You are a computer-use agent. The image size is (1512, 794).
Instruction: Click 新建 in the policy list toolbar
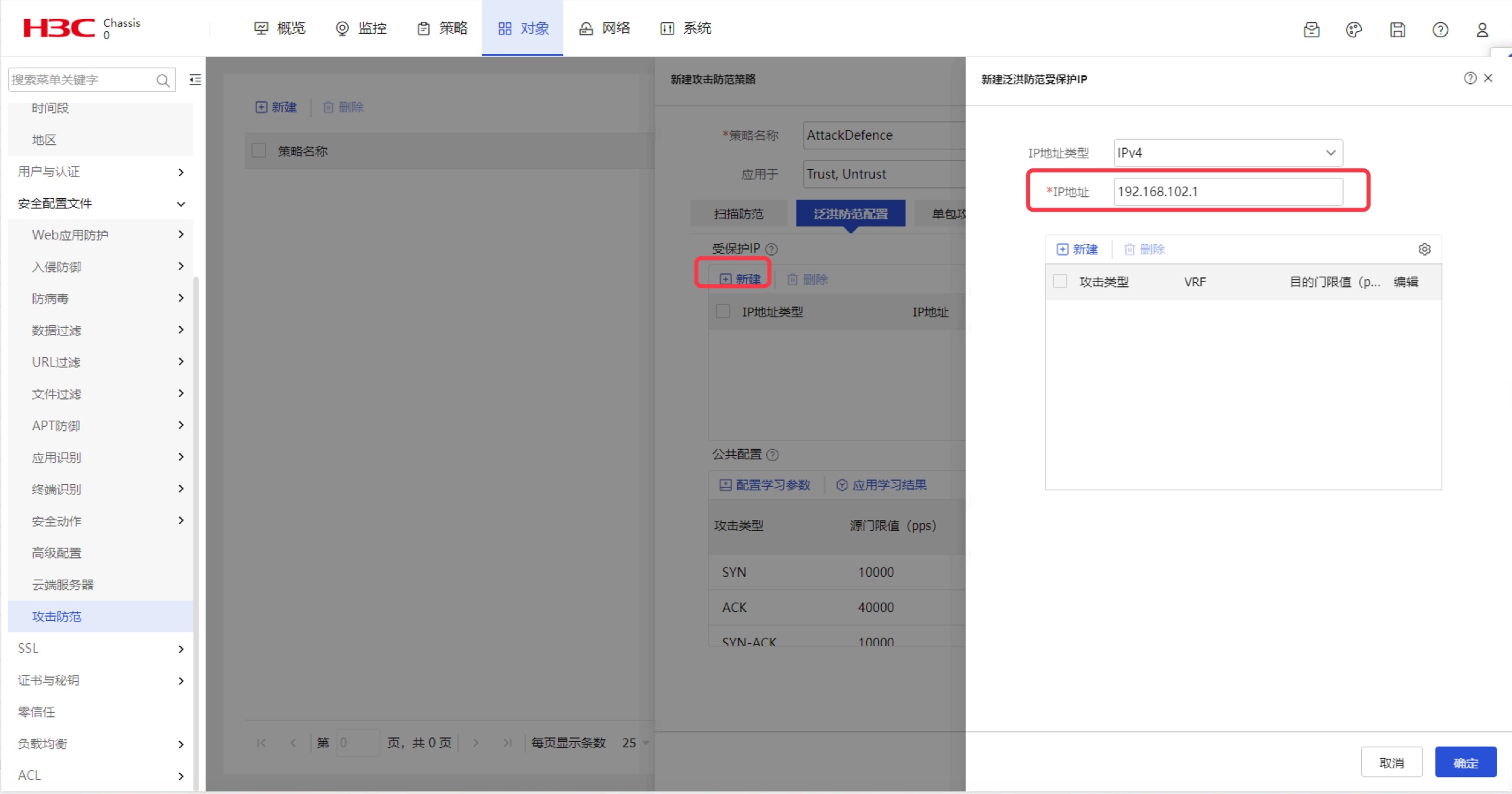coord(276,107)
